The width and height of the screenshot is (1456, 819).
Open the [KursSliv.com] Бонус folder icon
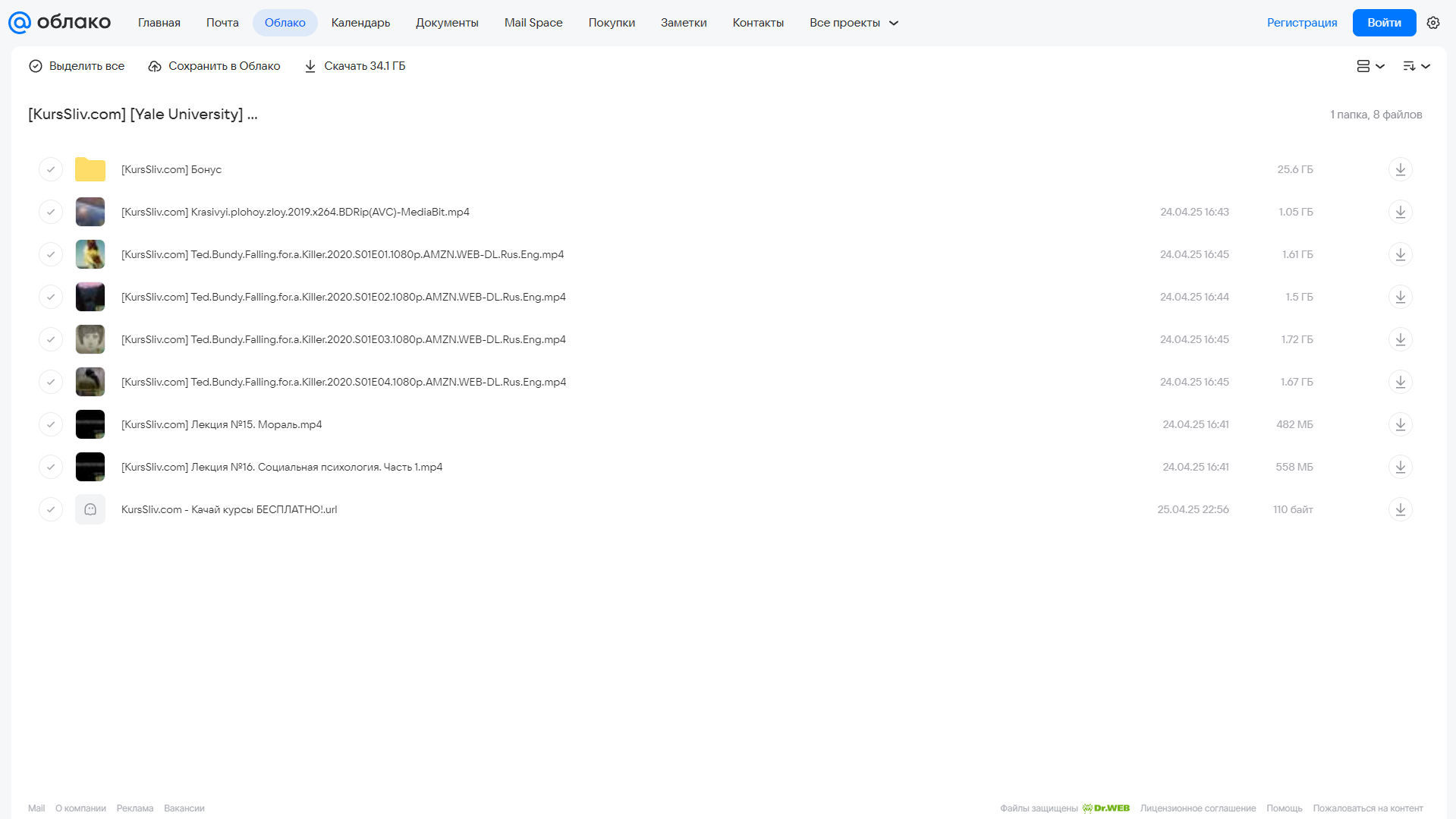pyautogui.click(x=90, y=169)
